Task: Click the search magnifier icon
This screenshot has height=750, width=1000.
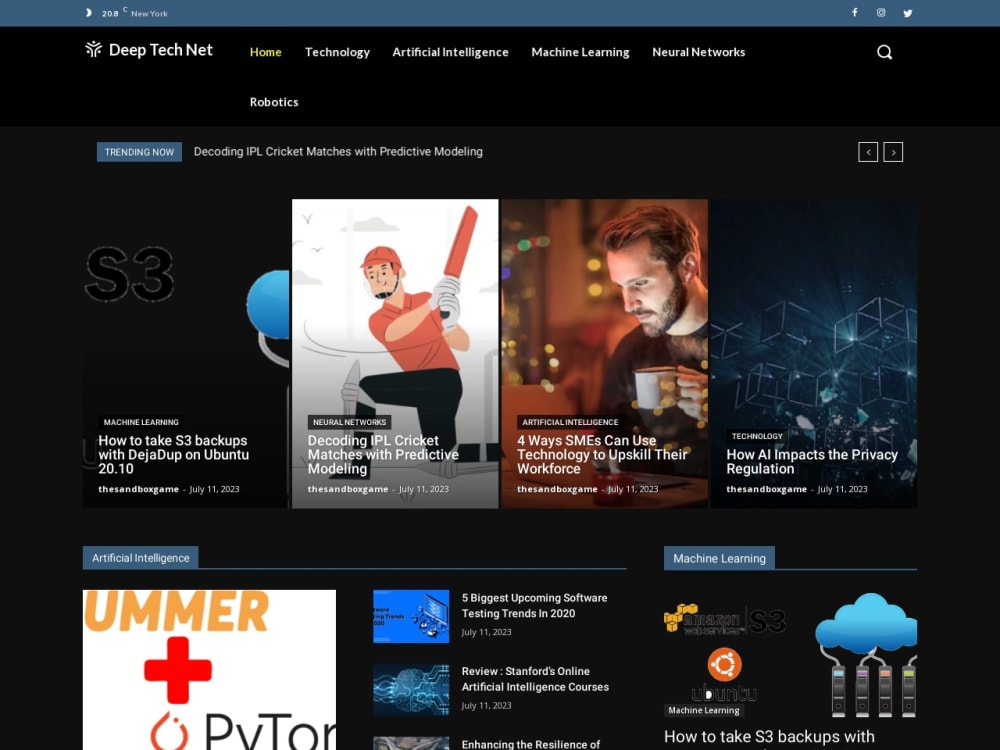Action: [x=884, y=52]
